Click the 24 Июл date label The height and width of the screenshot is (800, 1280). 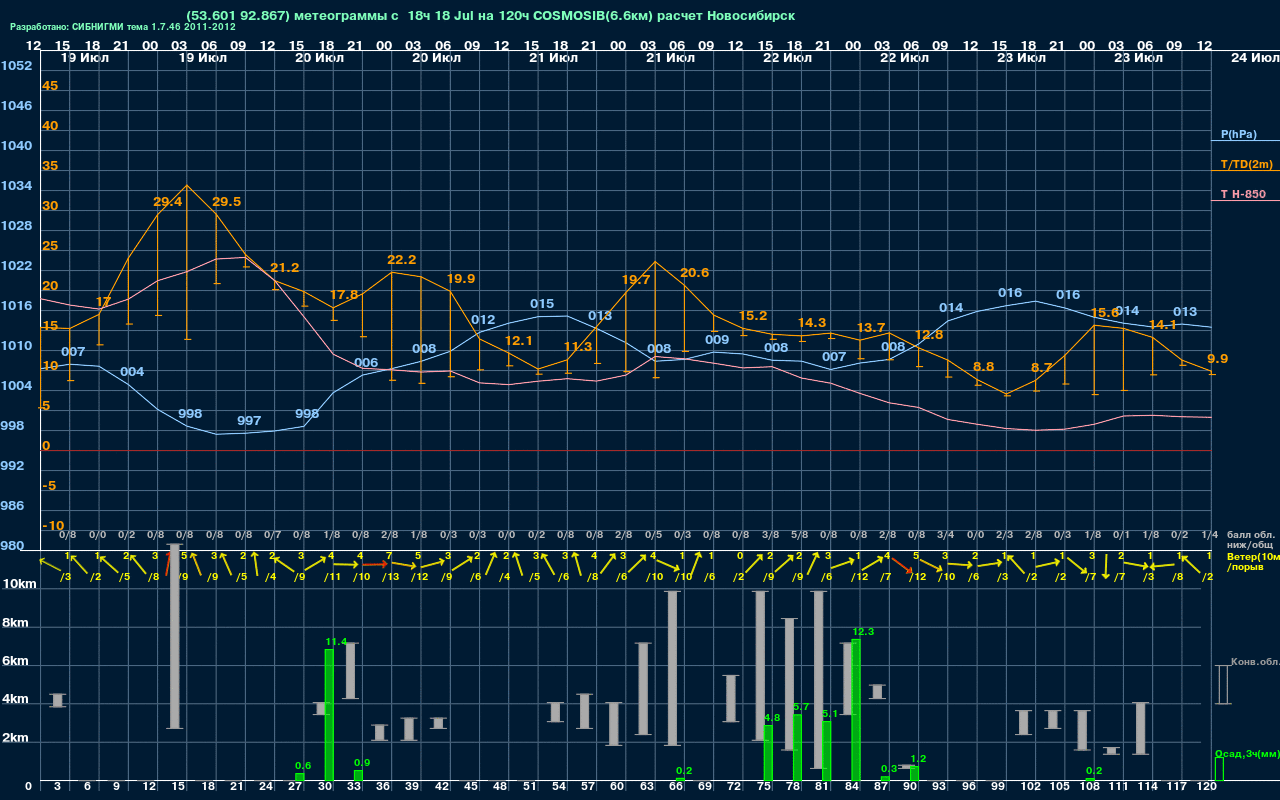pos(1253,58)
